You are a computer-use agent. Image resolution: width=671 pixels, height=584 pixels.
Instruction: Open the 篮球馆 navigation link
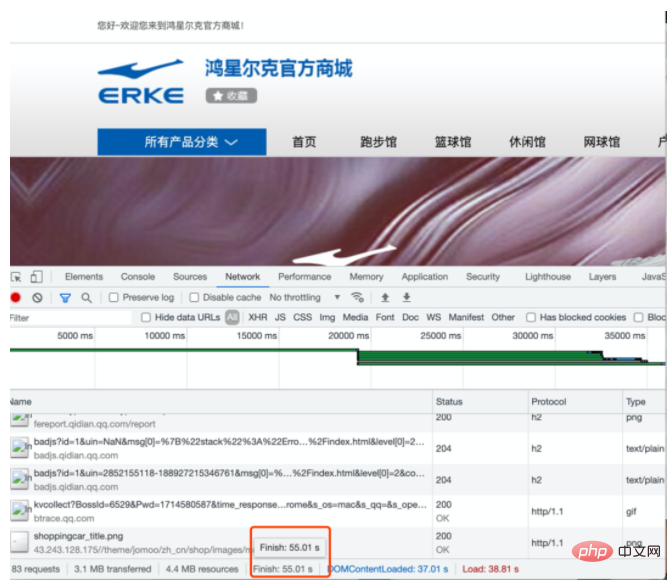453,142
